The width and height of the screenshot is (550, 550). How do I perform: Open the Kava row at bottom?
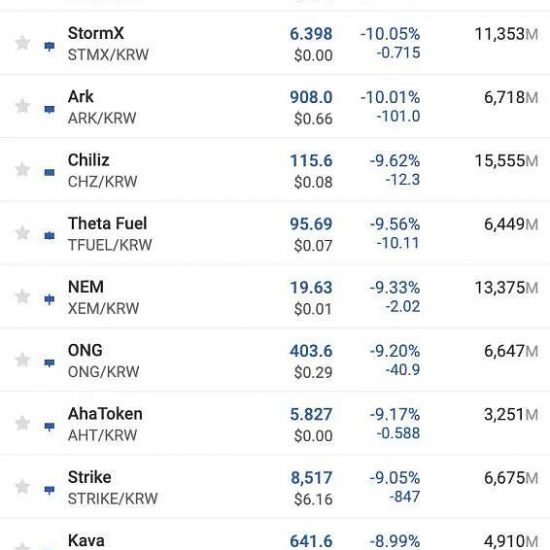[275, 535]
